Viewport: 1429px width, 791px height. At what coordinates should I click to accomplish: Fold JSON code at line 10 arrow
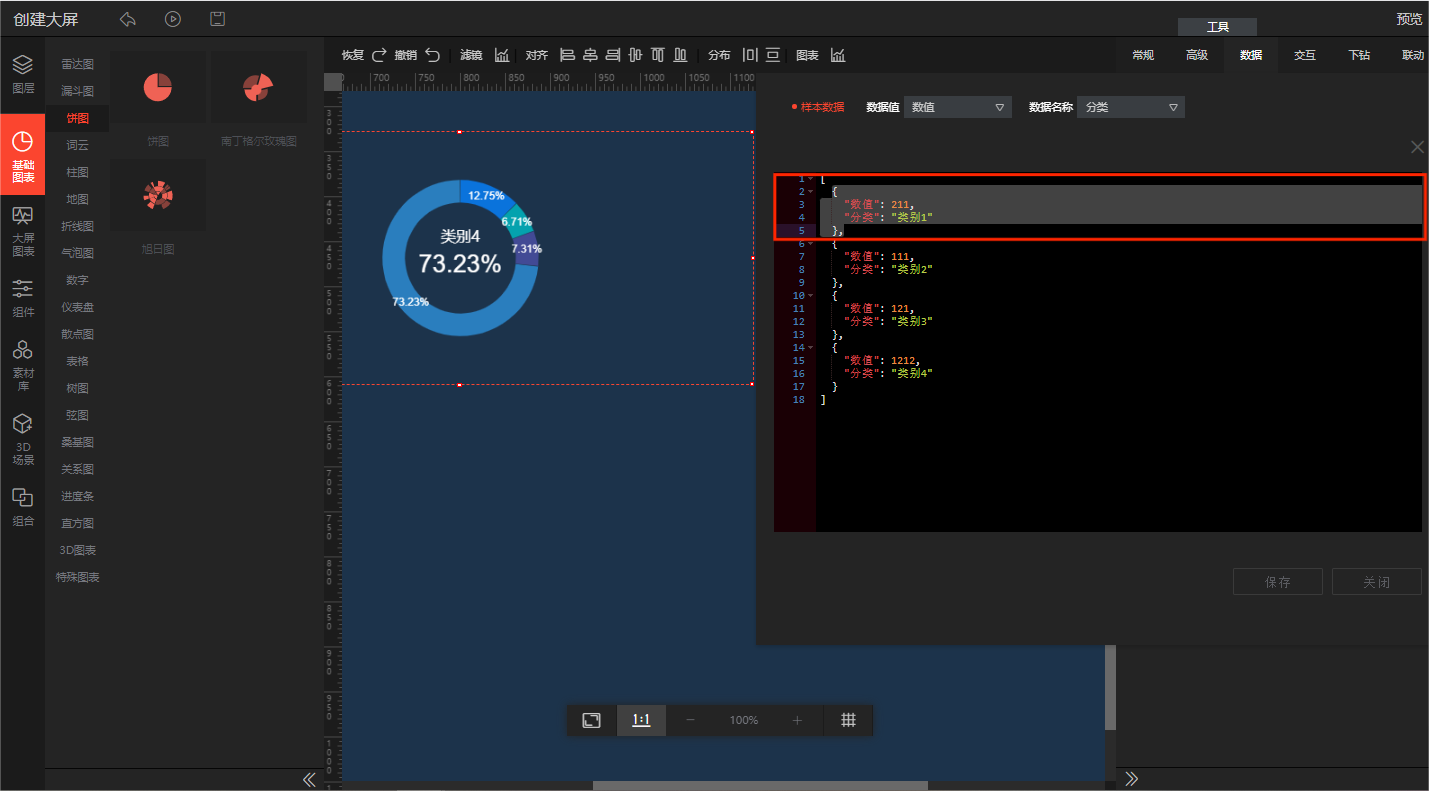point(810,296)
